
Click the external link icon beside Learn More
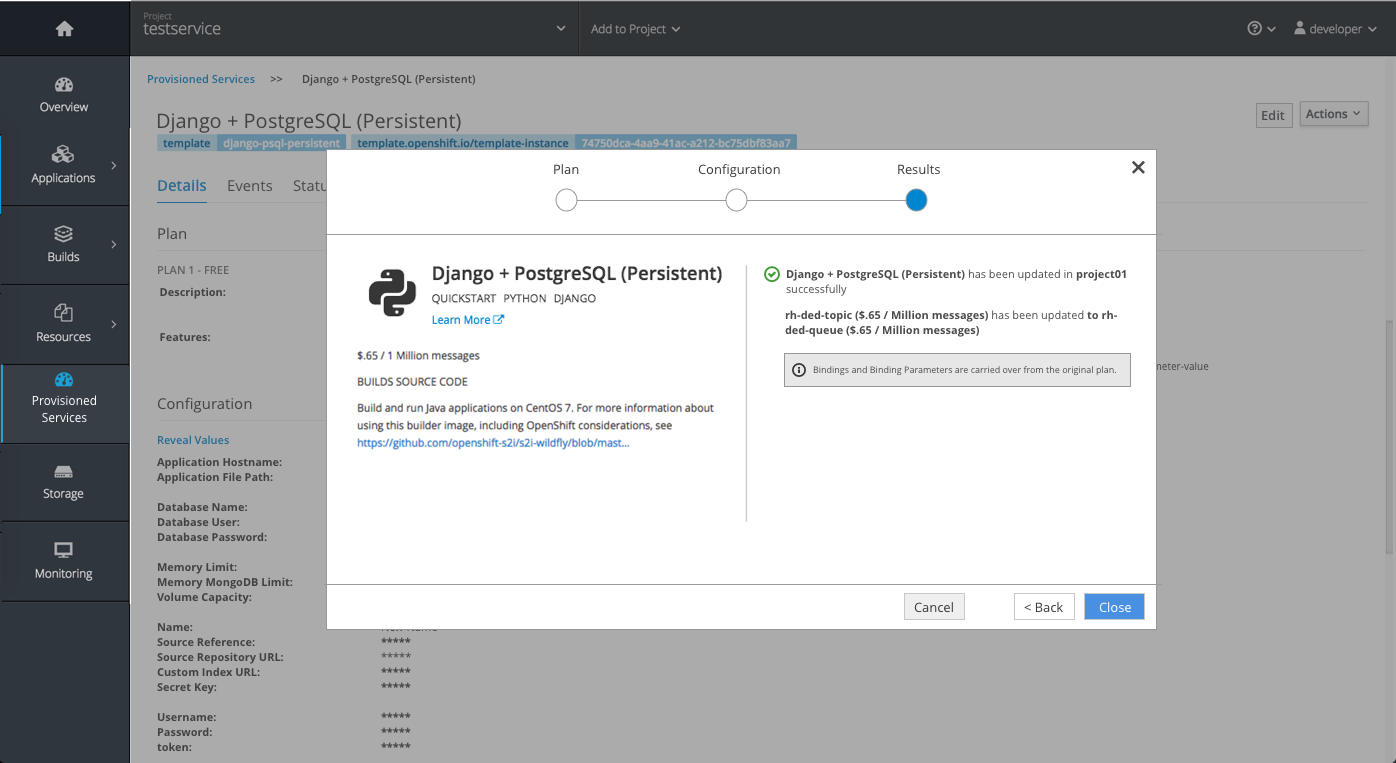[499, 320]
